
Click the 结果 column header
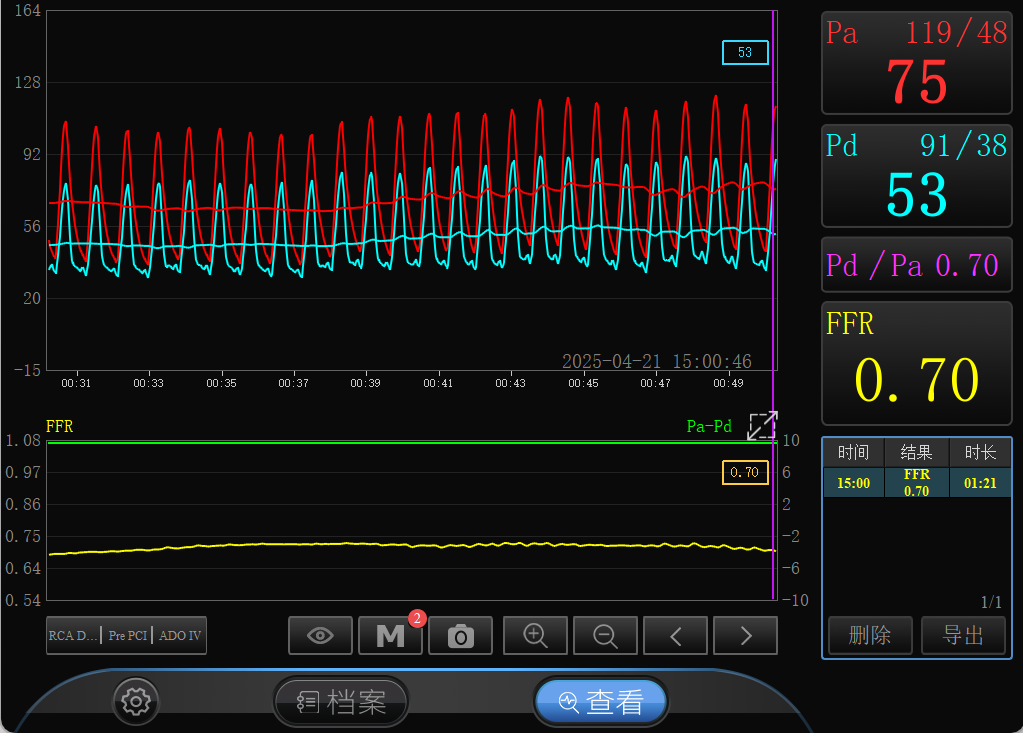click(917, 453)
